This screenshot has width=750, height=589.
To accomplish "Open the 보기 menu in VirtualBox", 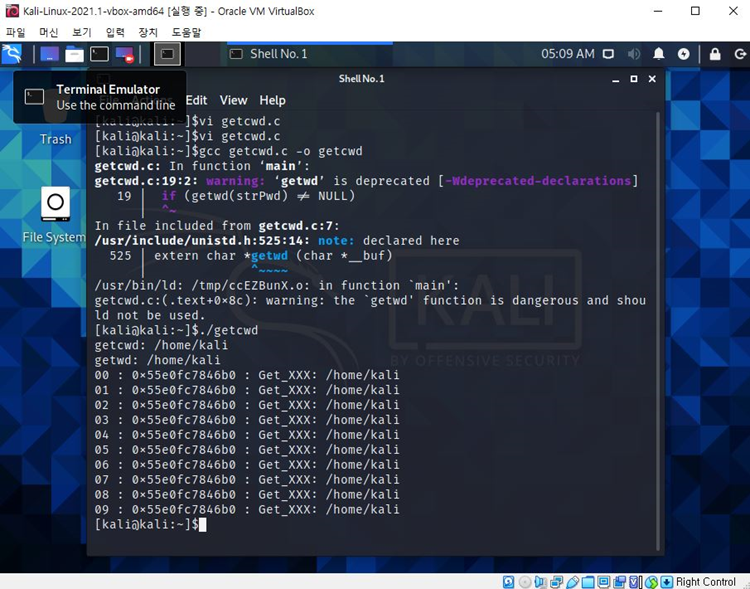I will pyautogui.click(x=81, y=32).
